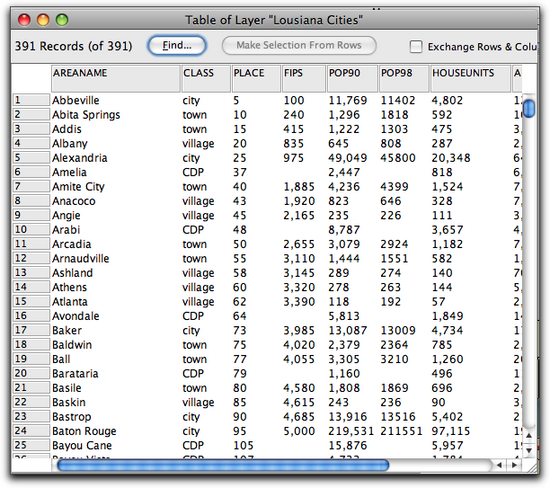
Task: Click the CLASS column header
Action: [x=206, y=78]
